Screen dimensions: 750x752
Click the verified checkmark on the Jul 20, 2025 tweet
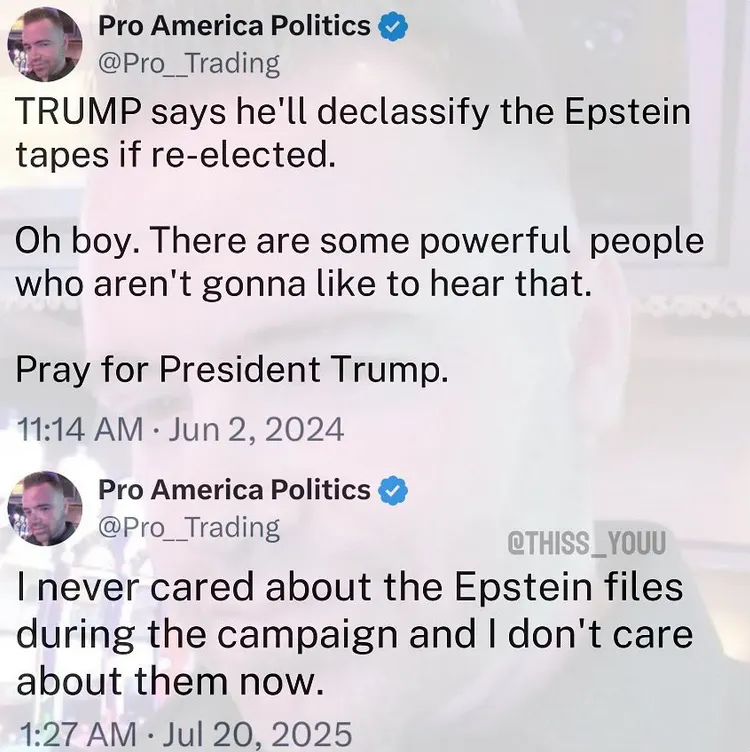coord(393,491)
